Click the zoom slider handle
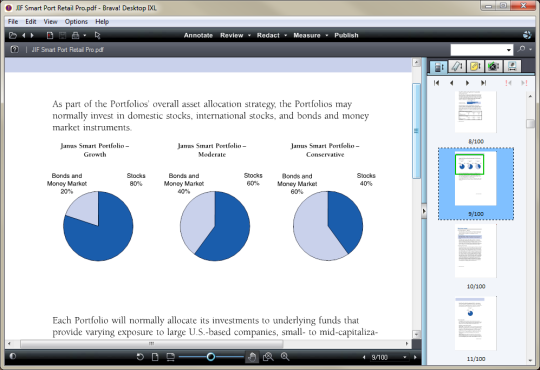Screen dimensions: 540x370 click(211, 357)
